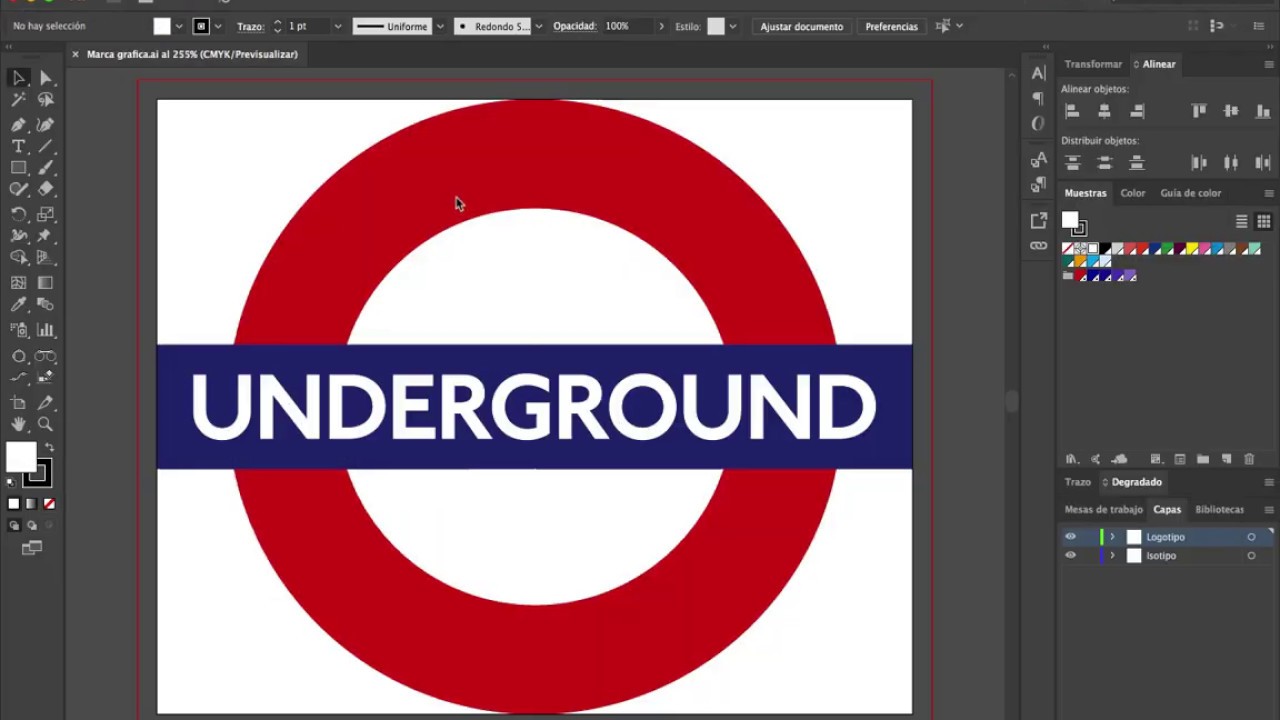The image size is (1280, 720).
Task: Click horizontal distribute center icon
Action: coord(1231,162)
